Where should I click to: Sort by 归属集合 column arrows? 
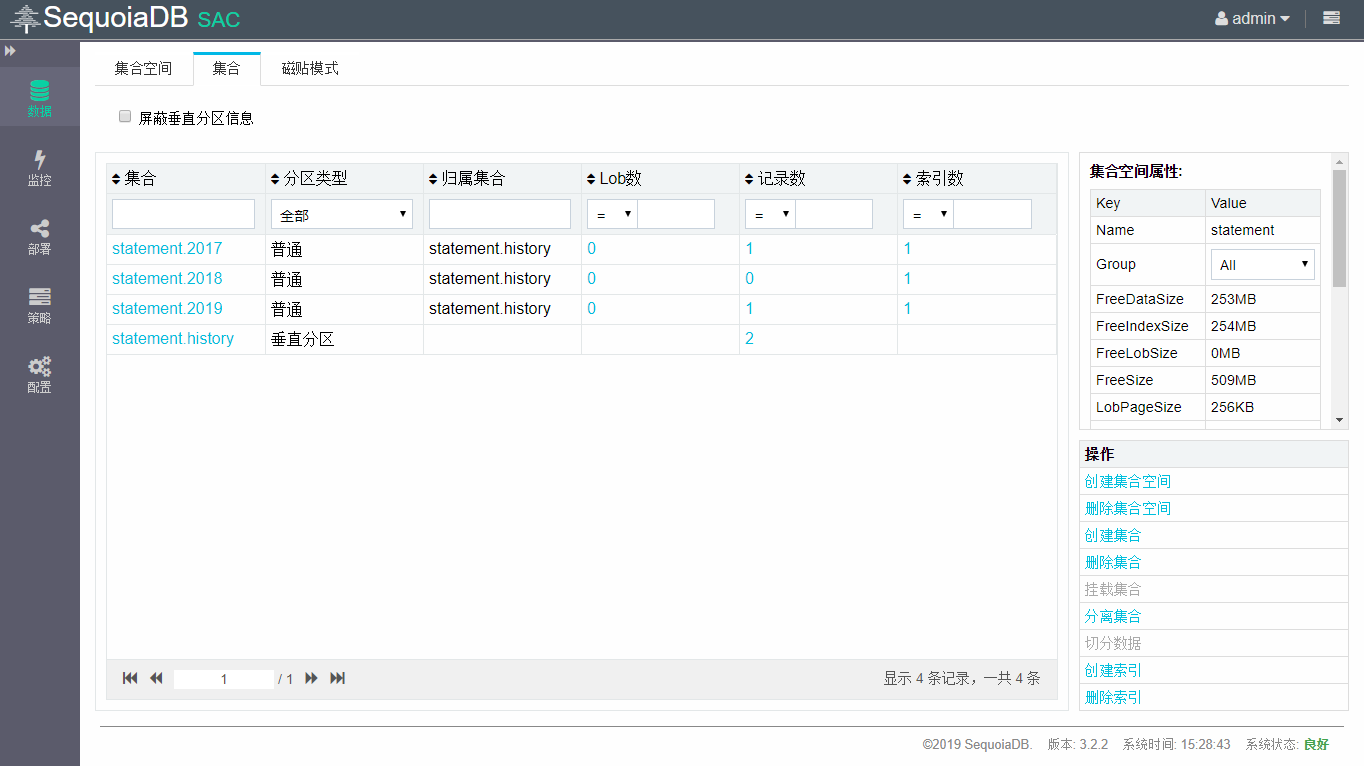point(433,179)
